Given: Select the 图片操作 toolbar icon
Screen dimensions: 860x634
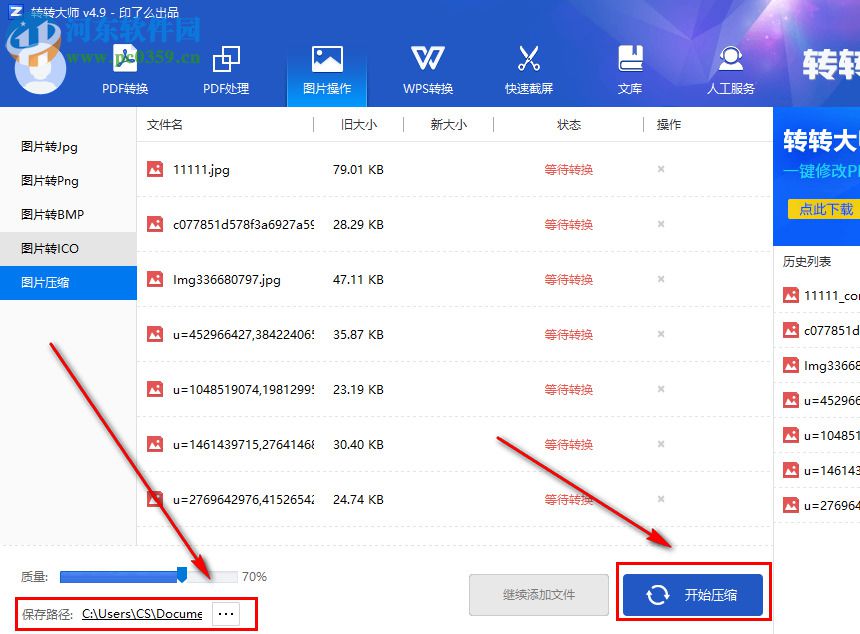Looking at the screenshot, I should [327, 60].
